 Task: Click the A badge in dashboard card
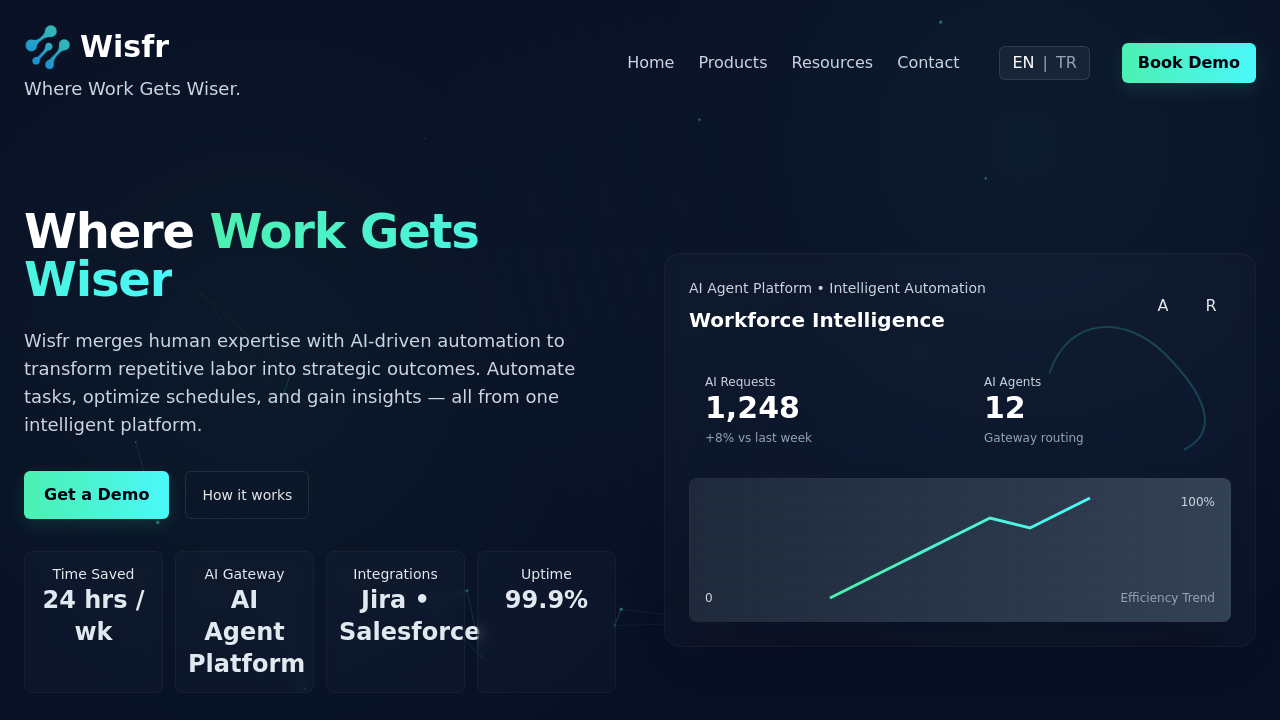tap(1162, 306)
